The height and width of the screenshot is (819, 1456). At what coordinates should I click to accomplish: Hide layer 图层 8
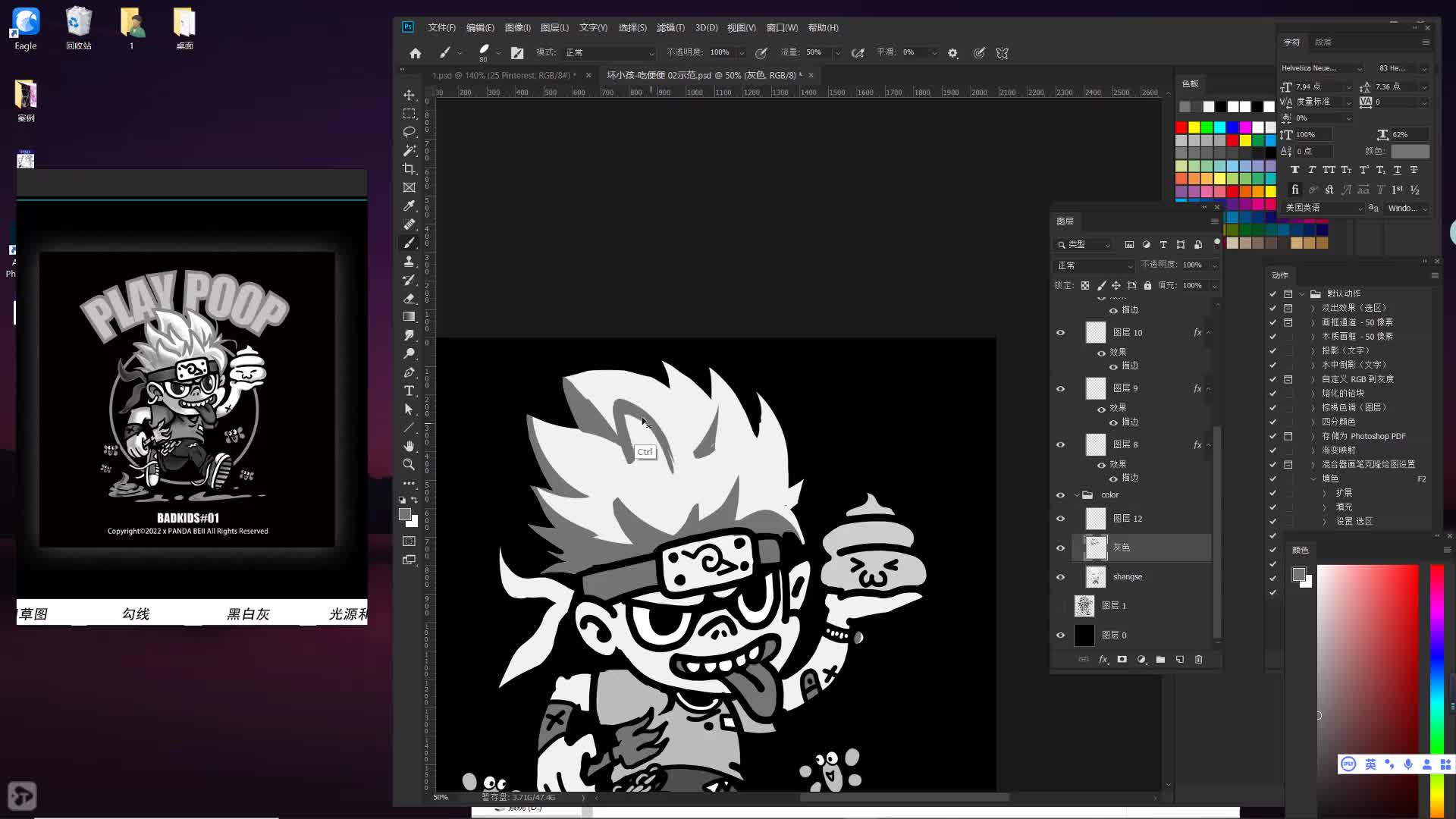(x=1060, y=445)
